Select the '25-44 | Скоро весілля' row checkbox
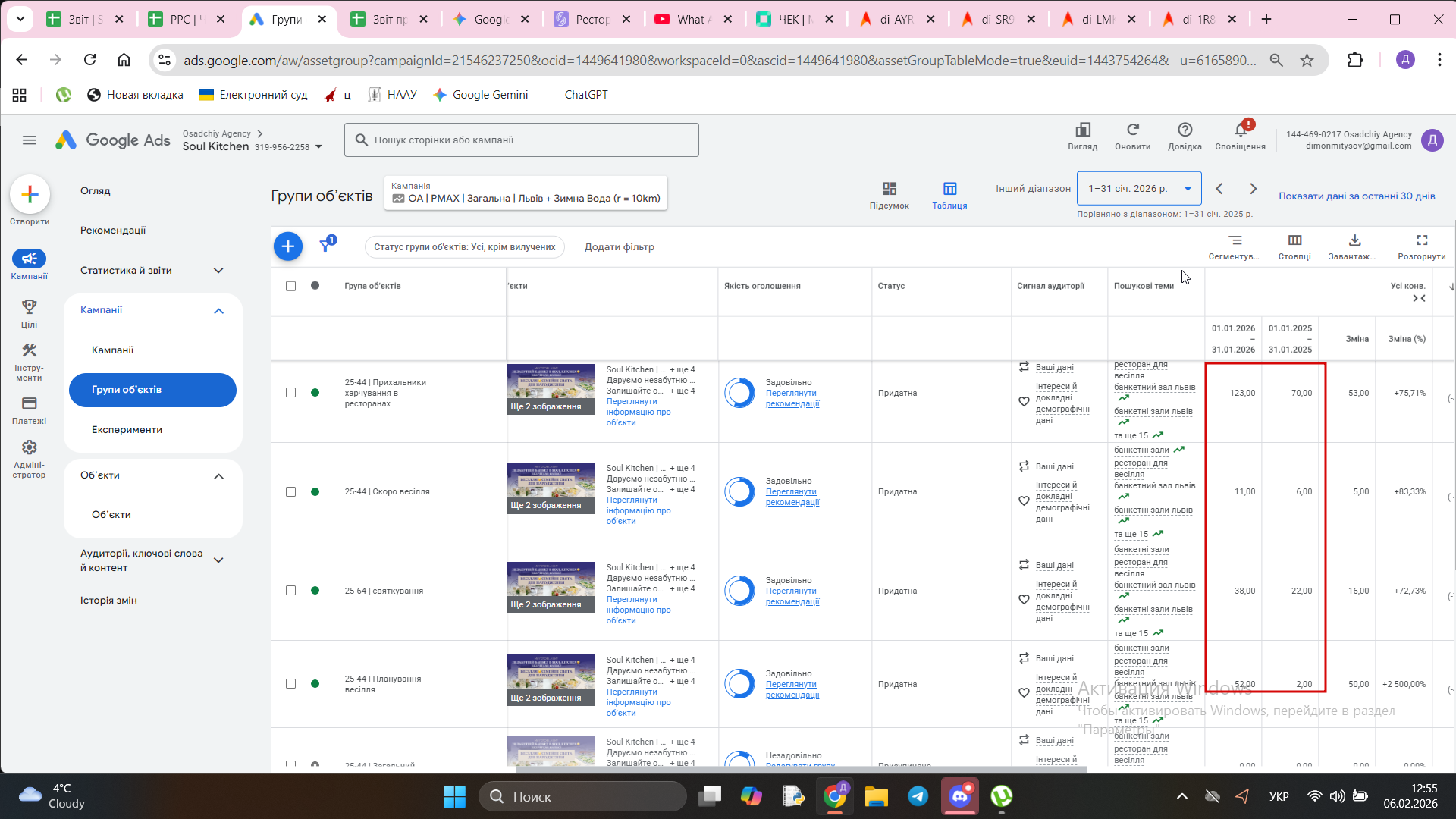This screenshot has height=819, width=1456. click(290, 492)
